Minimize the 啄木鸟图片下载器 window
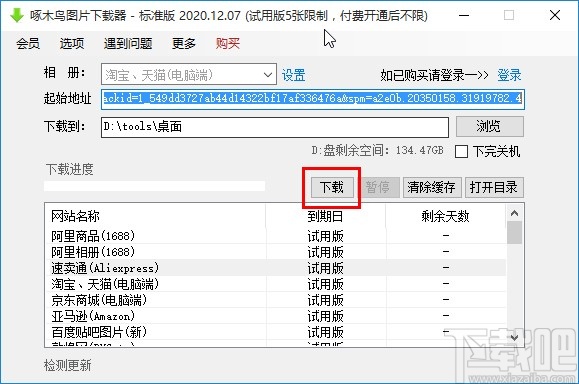579x384 pixels. 464,16
